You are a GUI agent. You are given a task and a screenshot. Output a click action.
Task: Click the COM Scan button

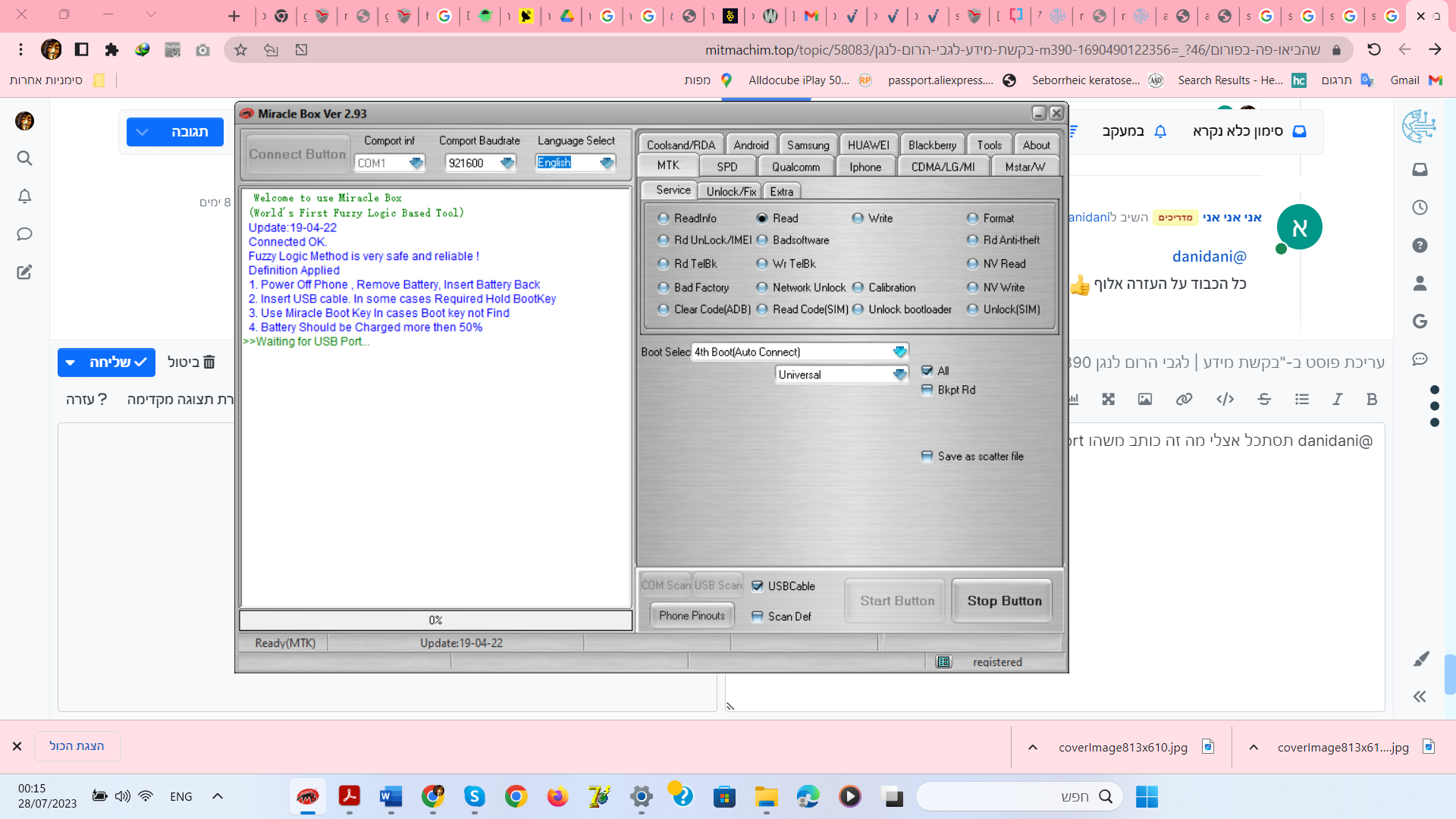[666, 585]
